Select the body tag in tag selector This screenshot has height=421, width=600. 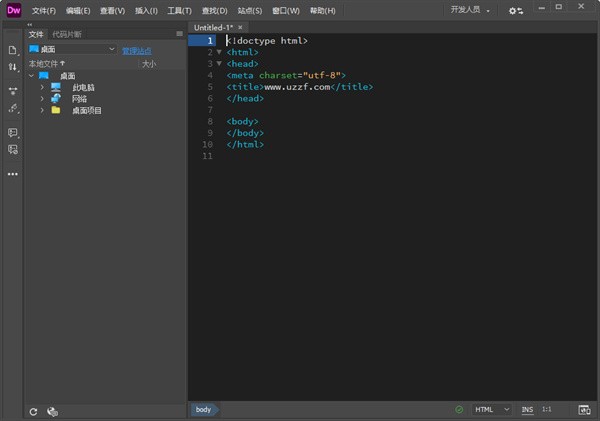click(203, 410)
